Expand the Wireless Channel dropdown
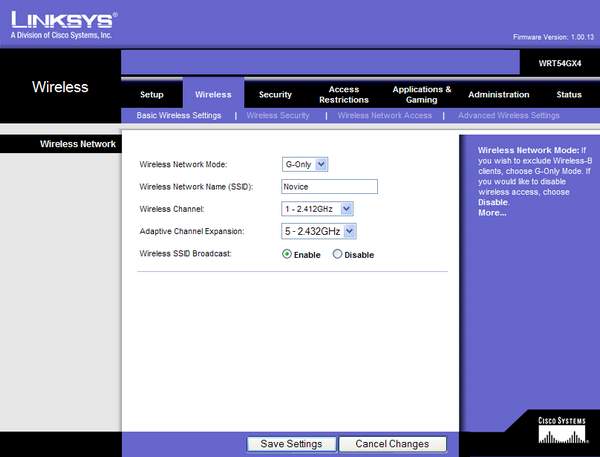This screenshot has width=600, height=457. tap(318, 208)
